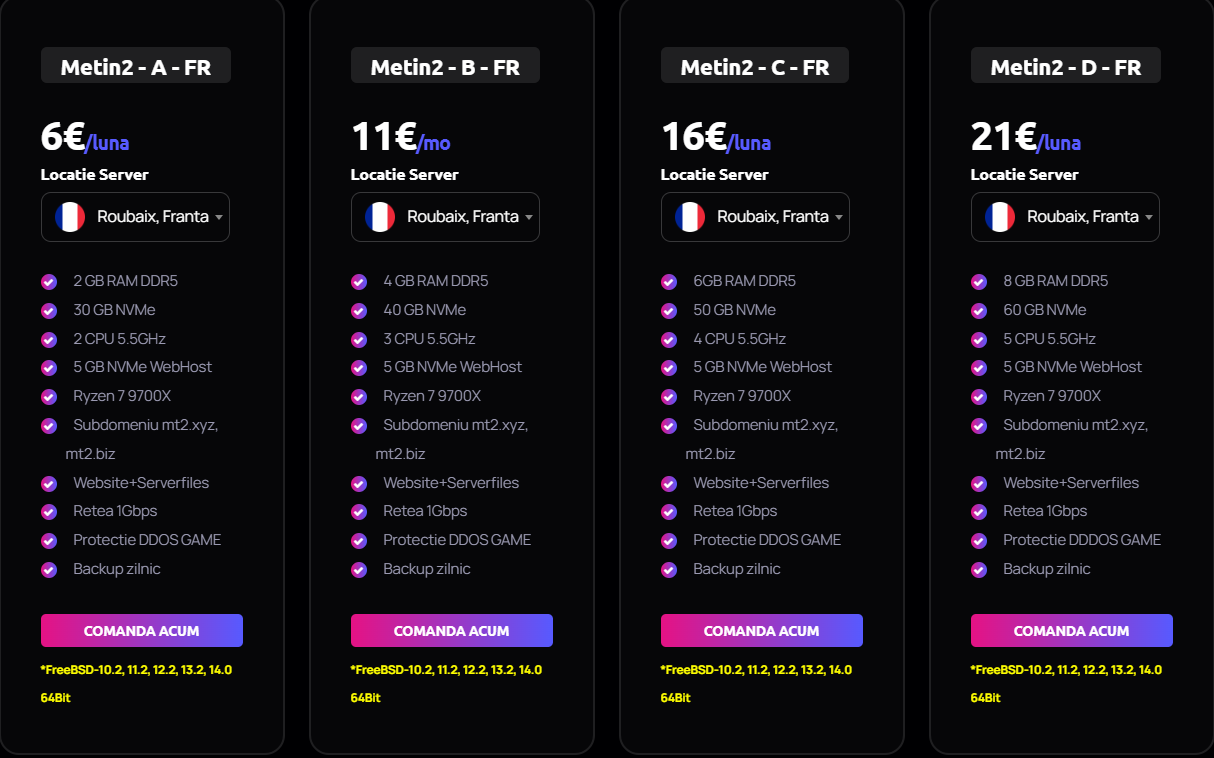Screen dimensions: 1214x758
Task: Click the check icon next to 8 GB RAM DDR5
Action: point(979,282)
